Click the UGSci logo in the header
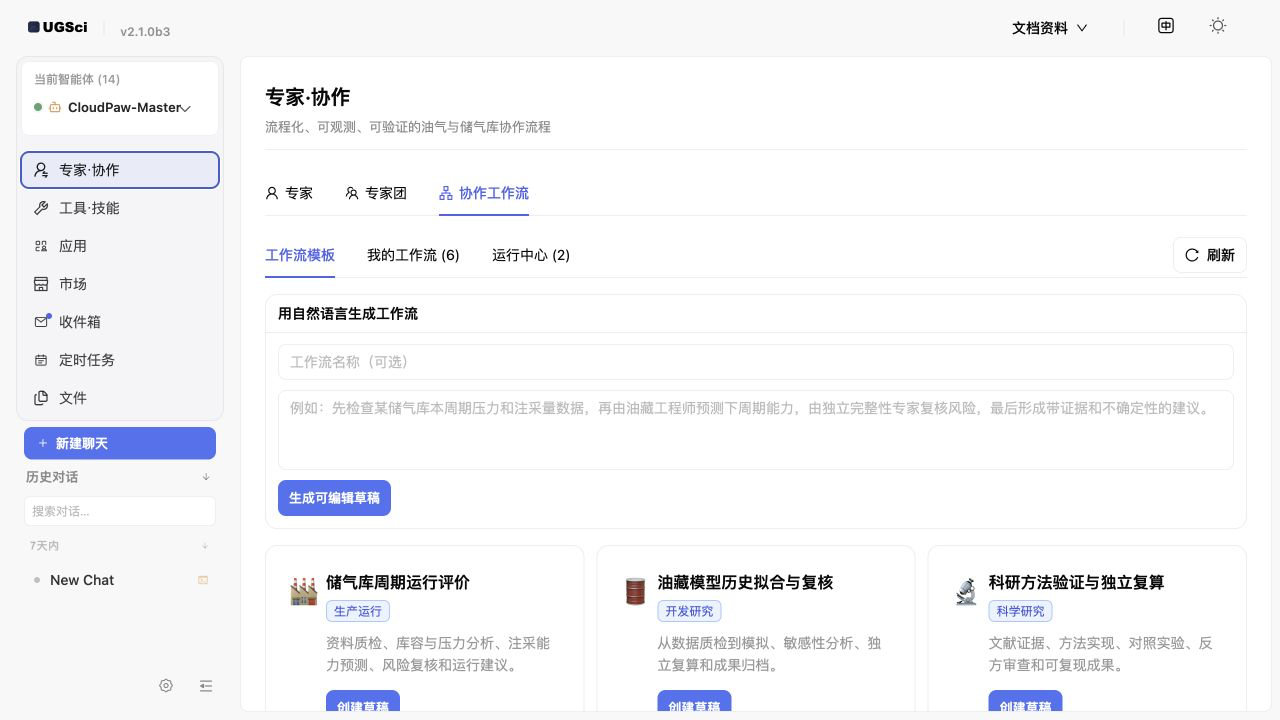This screenshot has width=1280, height=720. coord(57,27)
